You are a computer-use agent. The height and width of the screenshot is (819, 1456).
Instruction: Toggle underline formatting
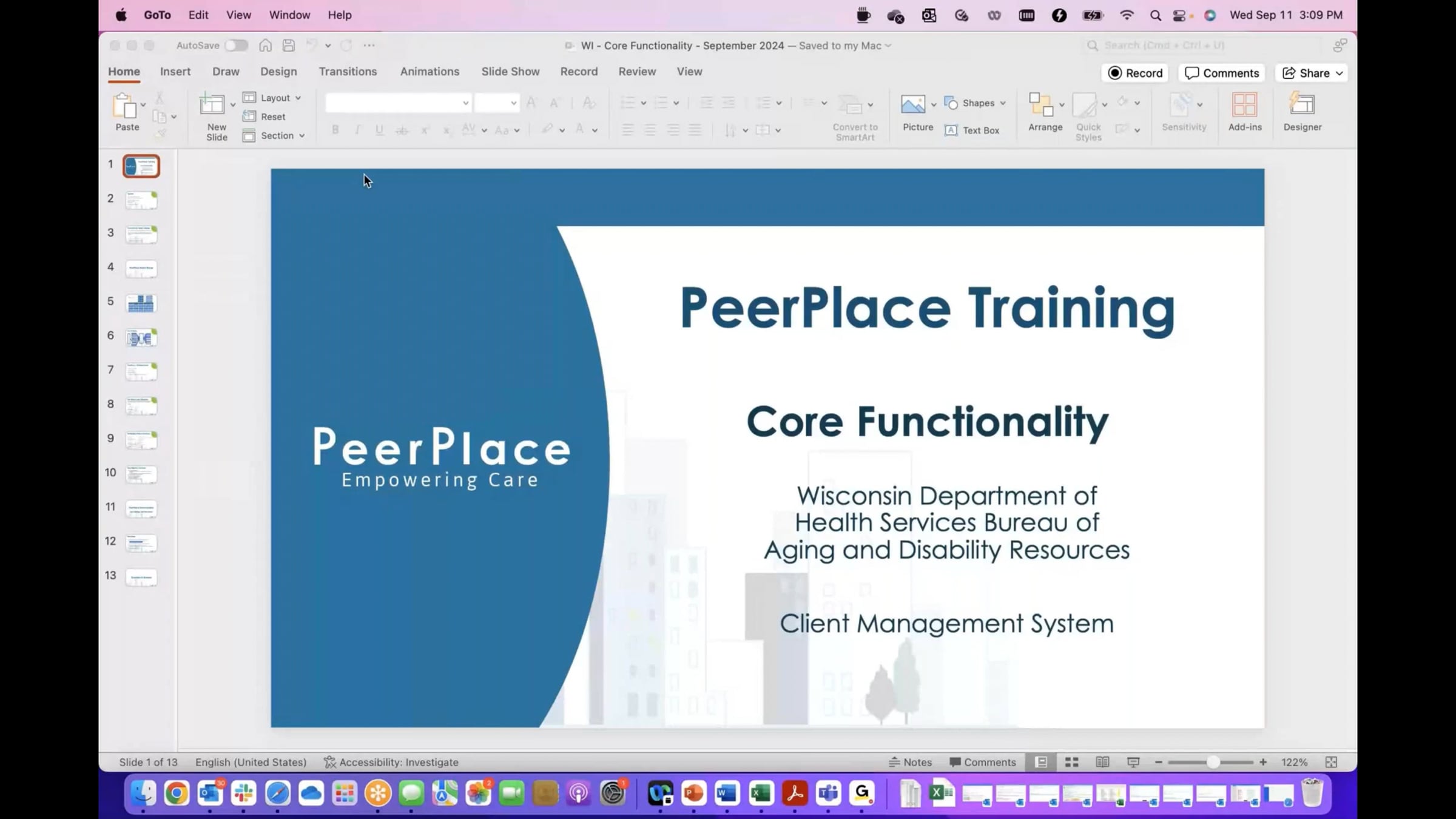pos(379,130)
